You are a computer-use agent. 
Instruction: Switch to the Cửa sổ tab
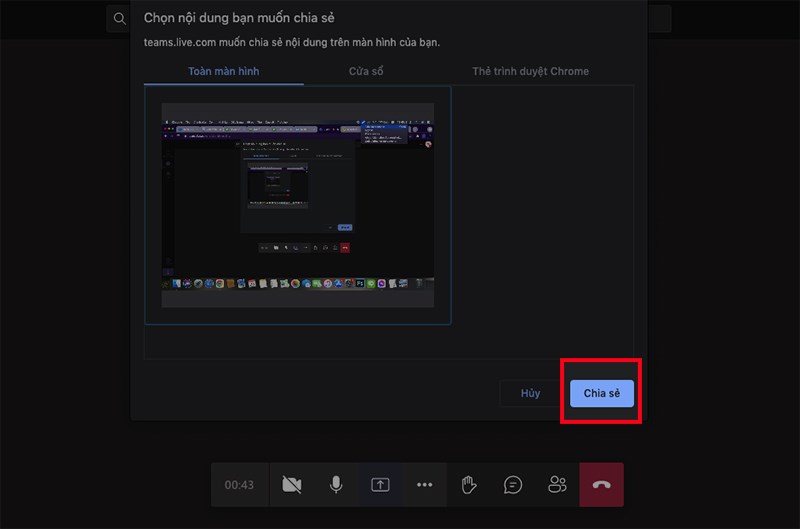point(365,71)
